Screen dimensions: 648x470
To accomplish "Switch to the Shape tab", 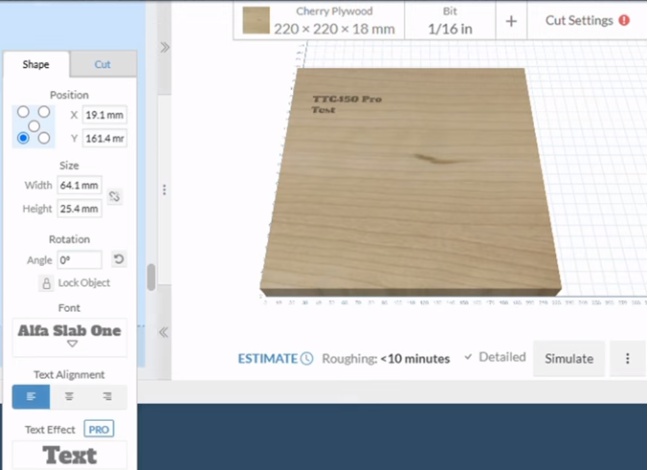I will point(36,64).
